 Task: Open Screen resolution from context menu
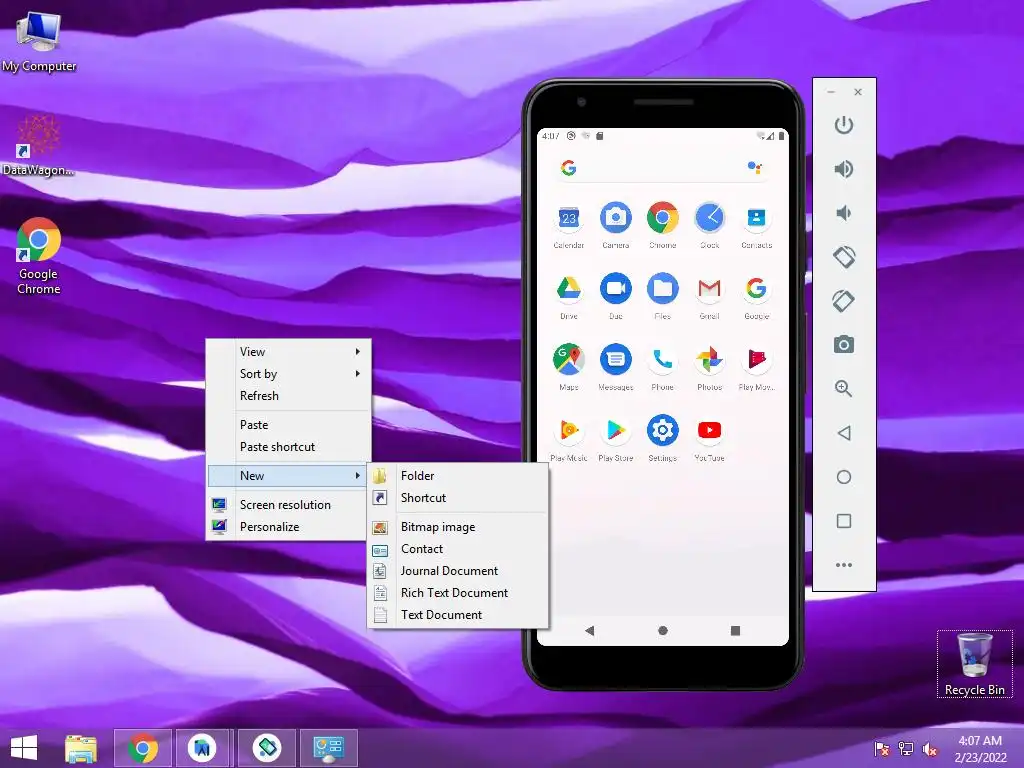(287, 504)
